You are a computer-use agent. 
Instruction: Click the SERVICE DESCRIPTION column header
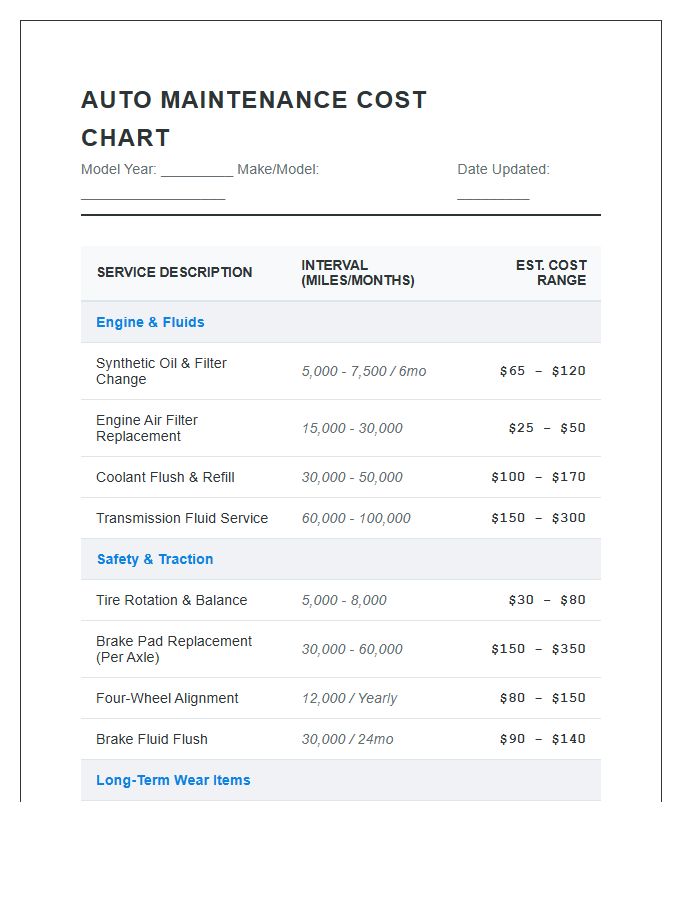[x=174, y=272]
